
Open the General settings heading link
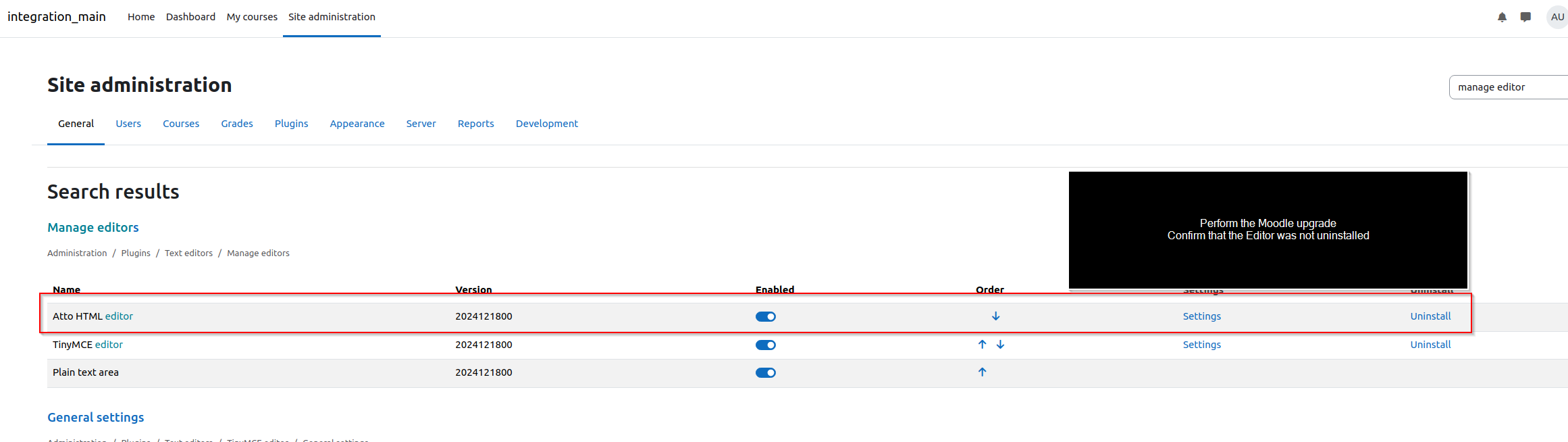(x=96, y=418)
